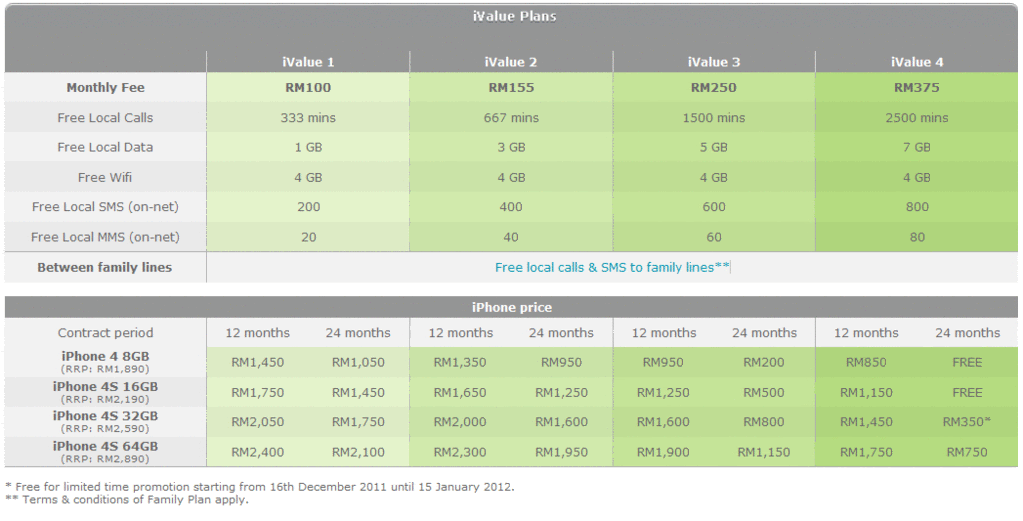
Task: Click the RM200 price cell
Action: coord(764,363)
